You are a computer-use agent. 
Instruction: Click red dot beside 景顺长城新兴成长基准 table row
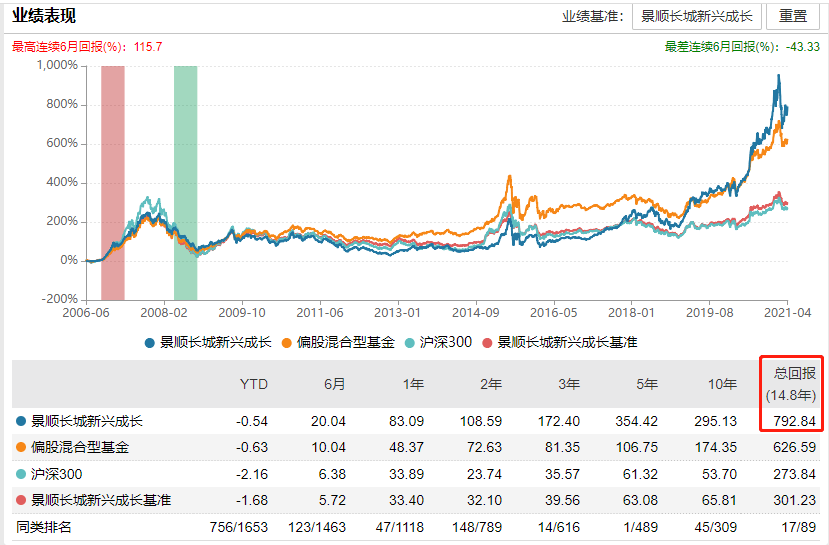tap(22, 500)
